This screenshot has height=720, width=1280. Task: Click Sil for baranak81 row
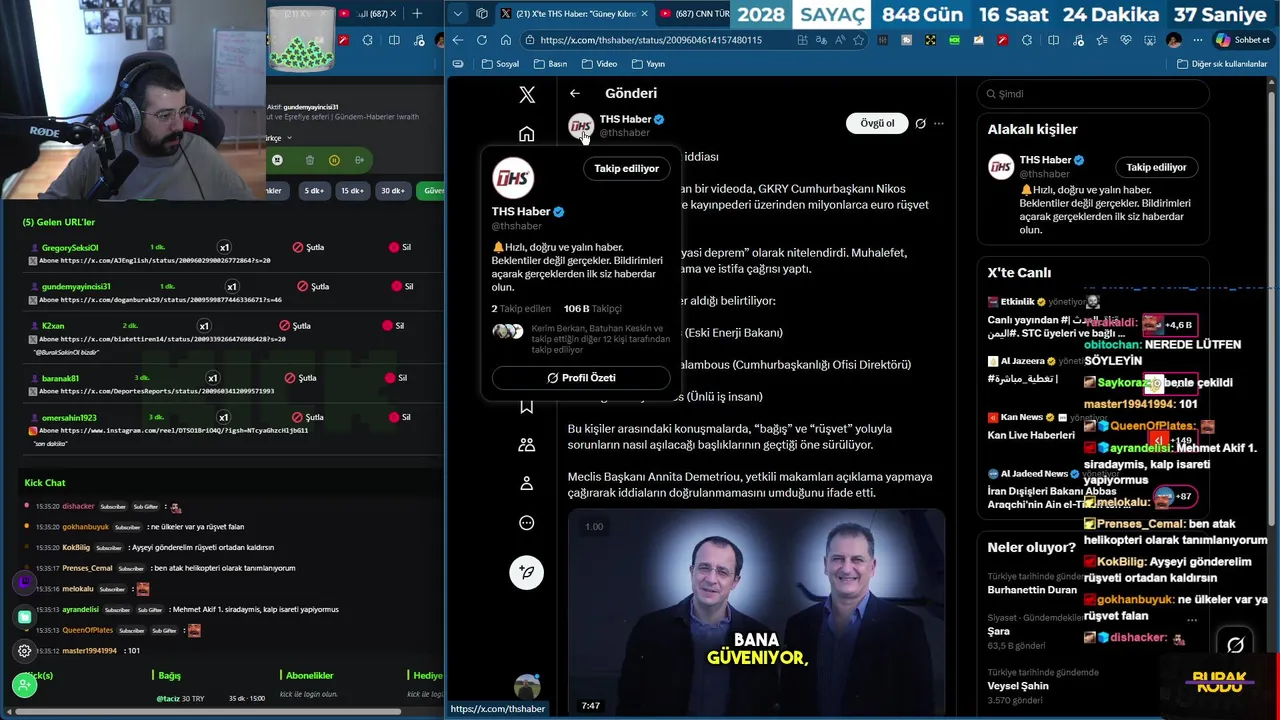(397, 378)
